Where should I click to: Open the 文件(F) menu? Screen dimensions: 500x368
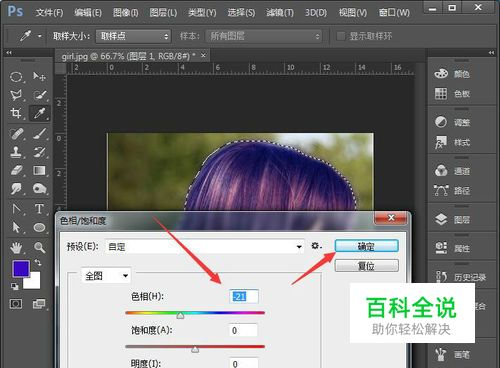[49, 13]
